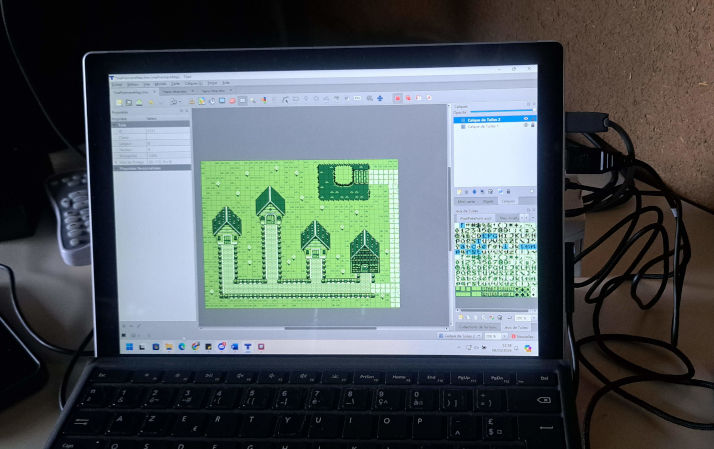Image resolution: width=714 pixels, height=449 pixels.
Task: Open the current layer dropdown in the status bar
Action: (x=462, y=336)
